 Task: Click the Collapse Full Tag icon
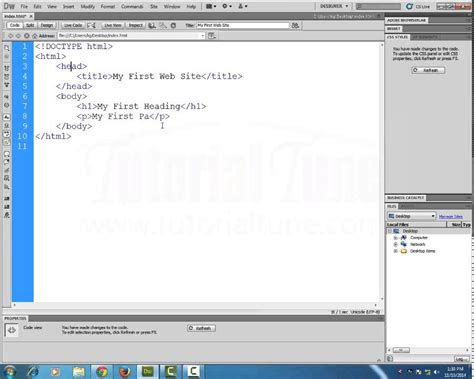pos(7,68)
